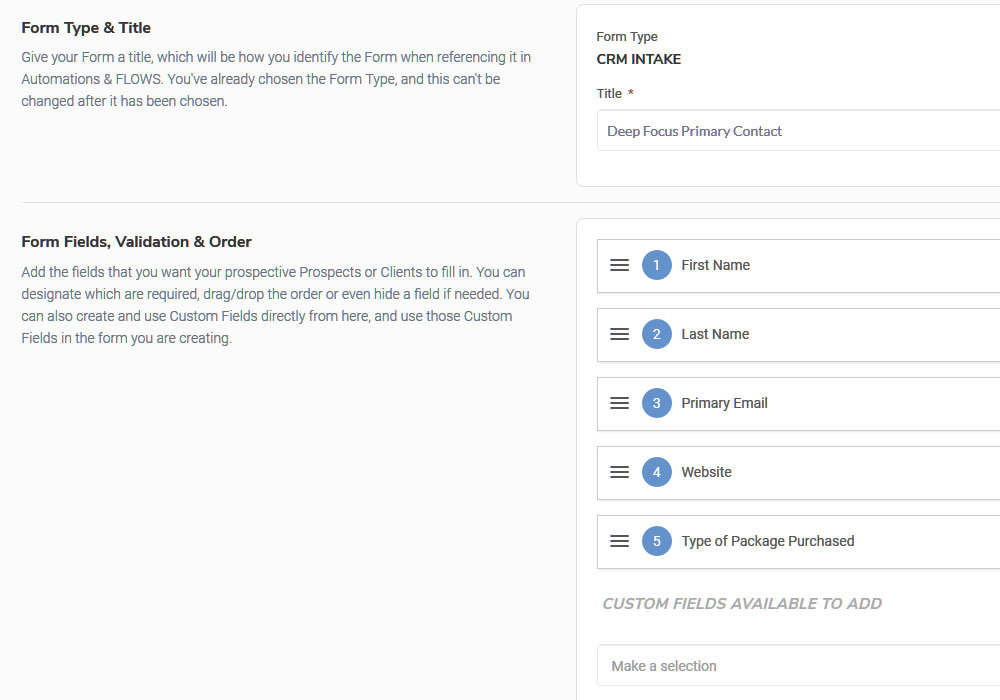Image resolution: width=1000 pixels, height=700 pixels.
Task: Click the hamburger handle next to Primary Email
Action: point(619,403)
